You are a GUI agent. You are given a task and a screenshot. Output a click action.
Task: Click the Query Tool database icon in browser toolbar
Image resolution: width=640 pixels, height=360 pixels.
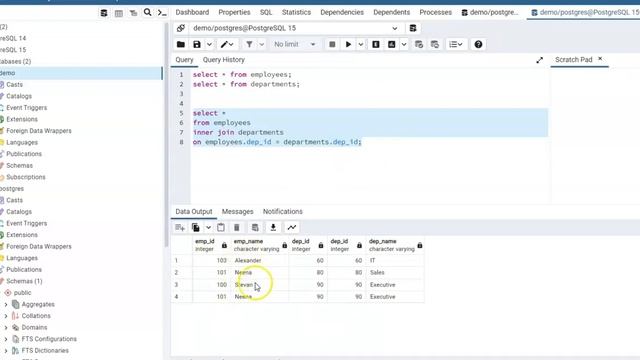[104, 13]
